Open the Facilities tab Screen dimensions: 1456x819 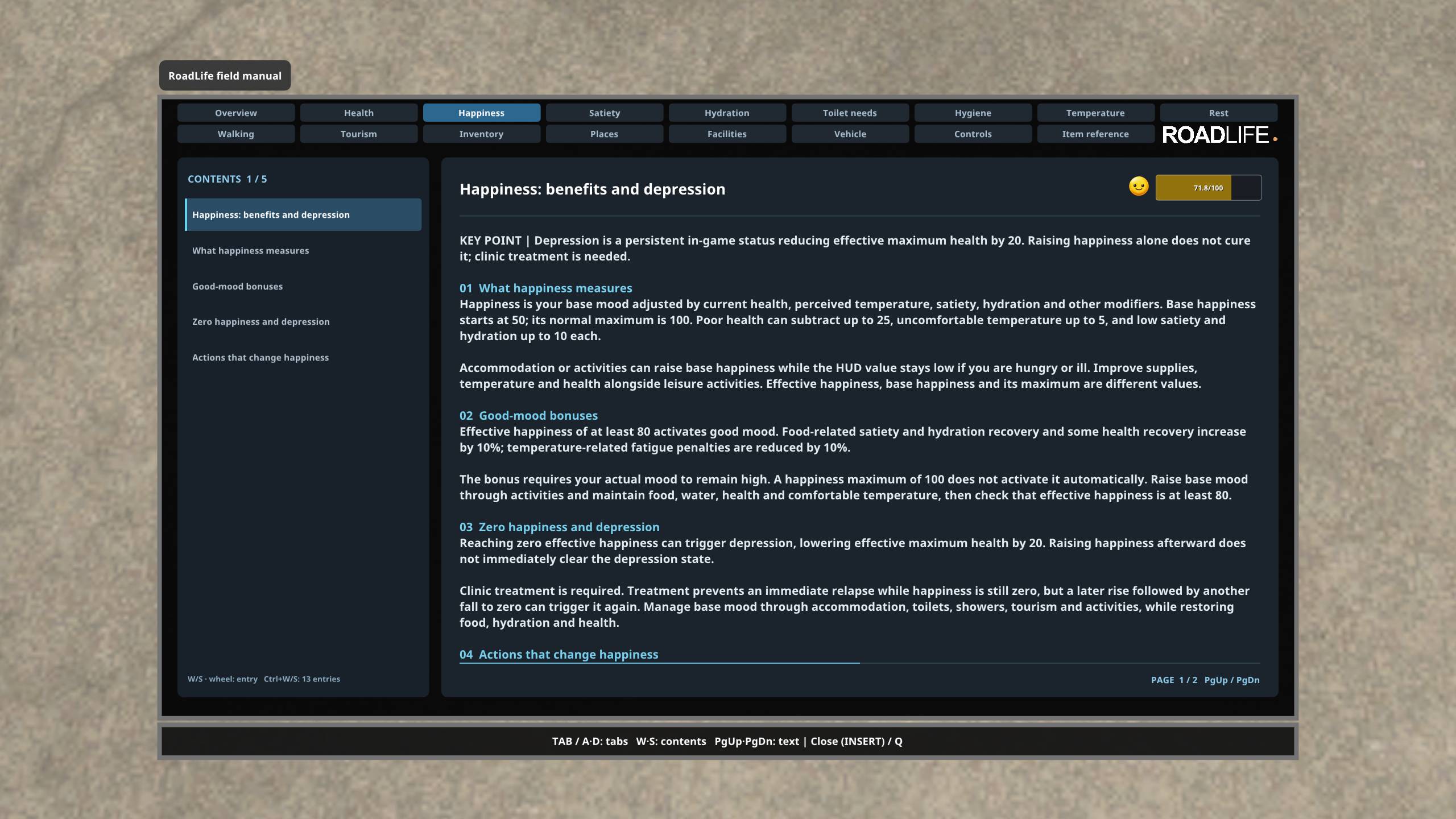click(x=727, y=134)
